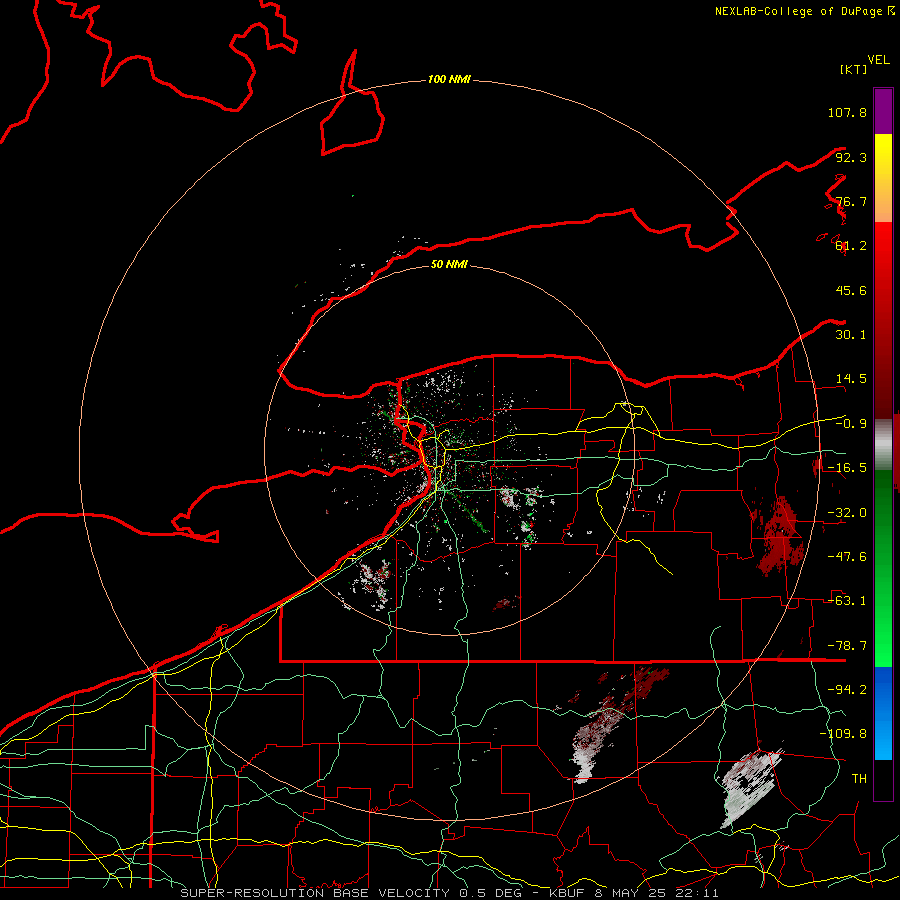Click the -47.6 scale value
This screenshot has height=900, width=900.
847,557
